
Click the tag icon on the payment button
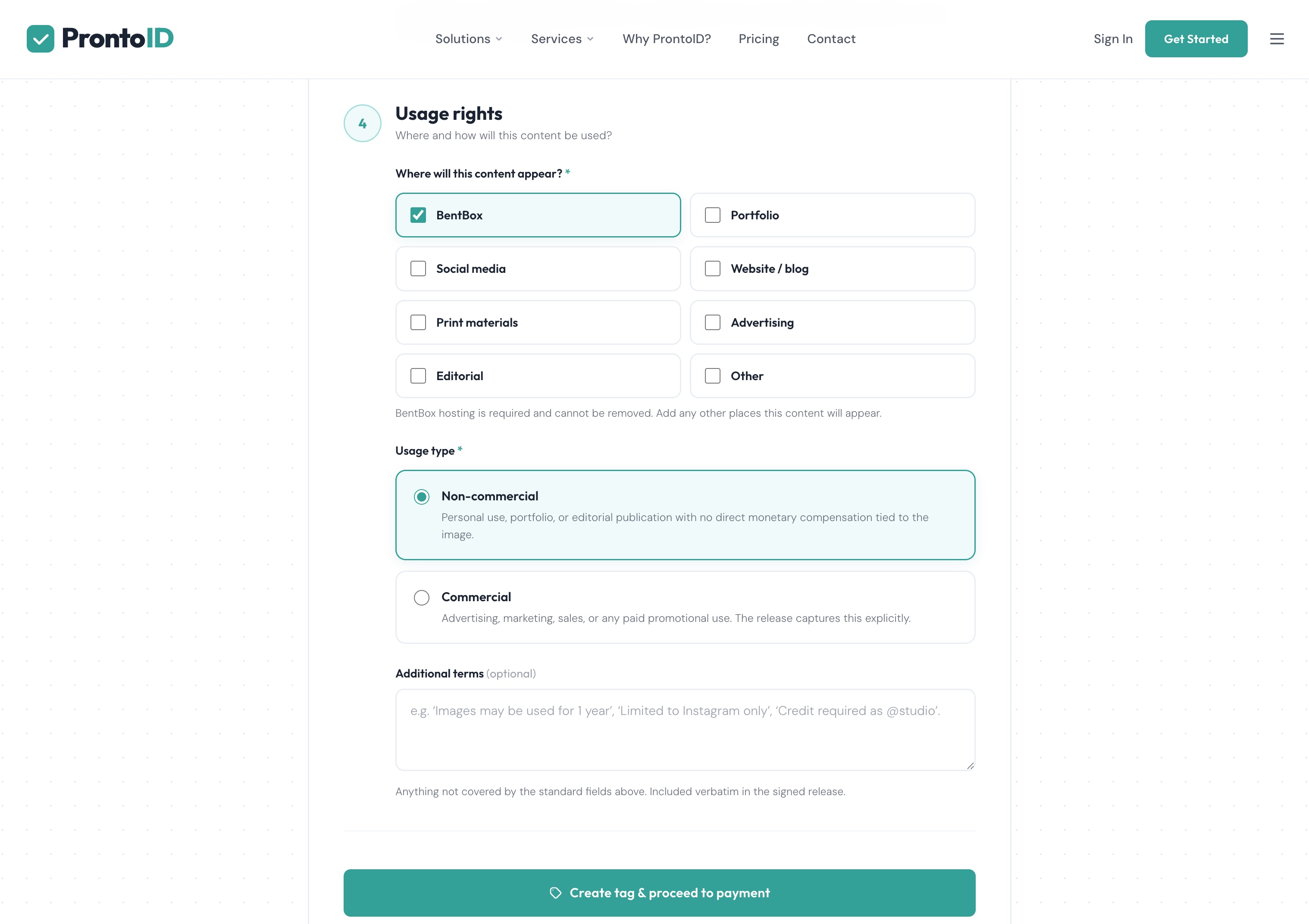click(555, 893)
